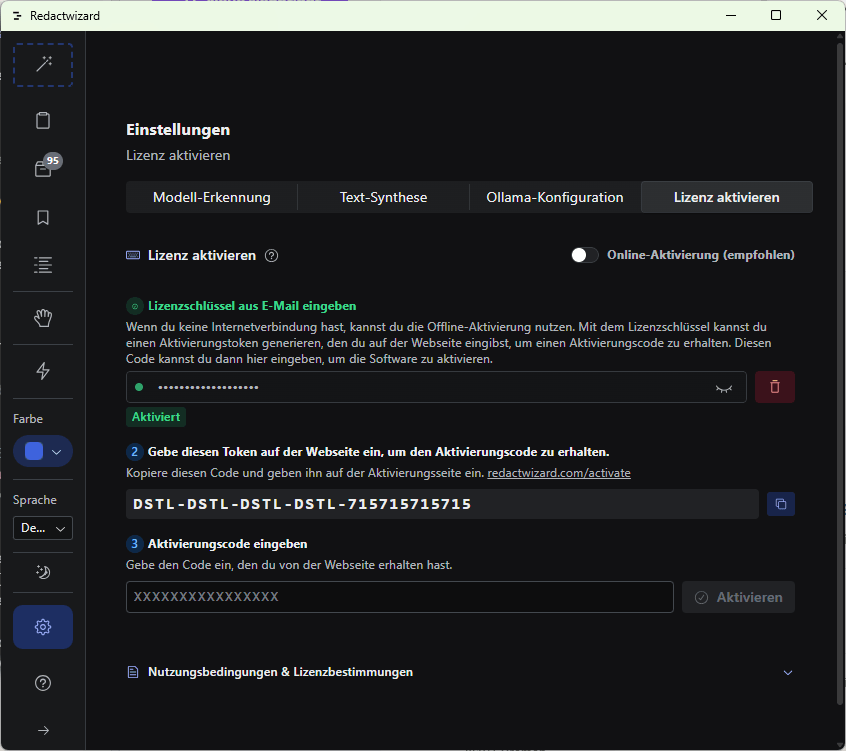Click the Aktivierungscode input field

pyautogui.click(x=400, y=597)
